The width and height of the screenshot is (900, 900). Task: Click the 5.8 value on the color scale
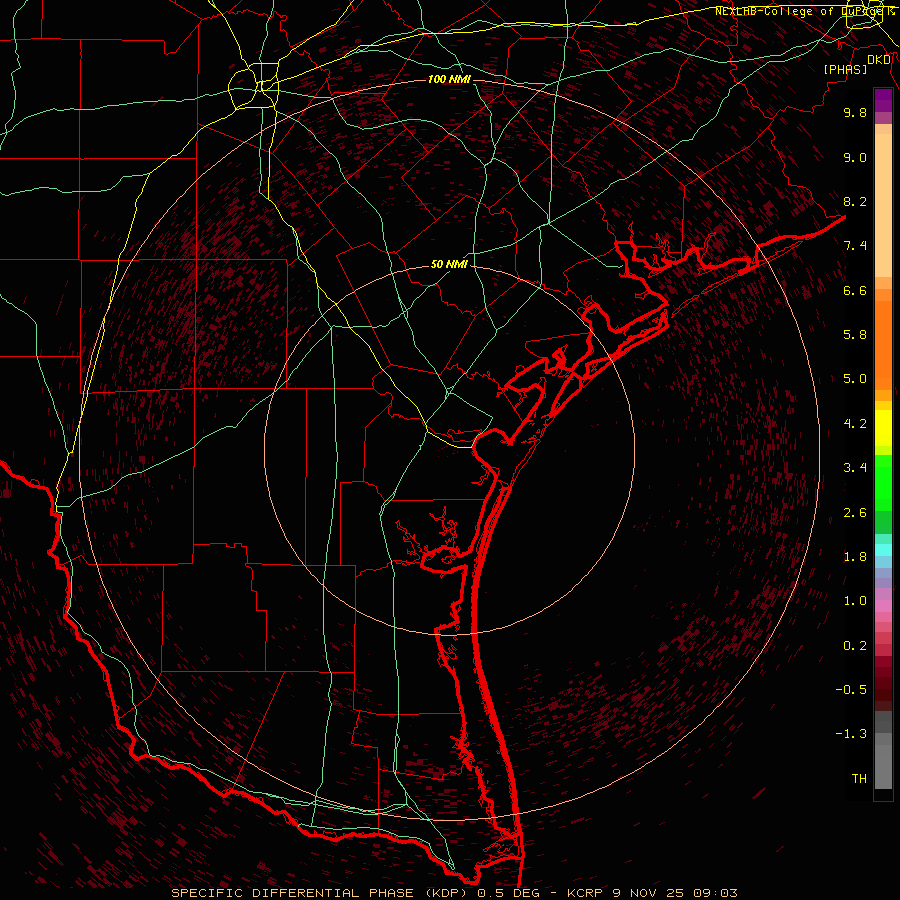pyautogui.click(x=855, y=335)
